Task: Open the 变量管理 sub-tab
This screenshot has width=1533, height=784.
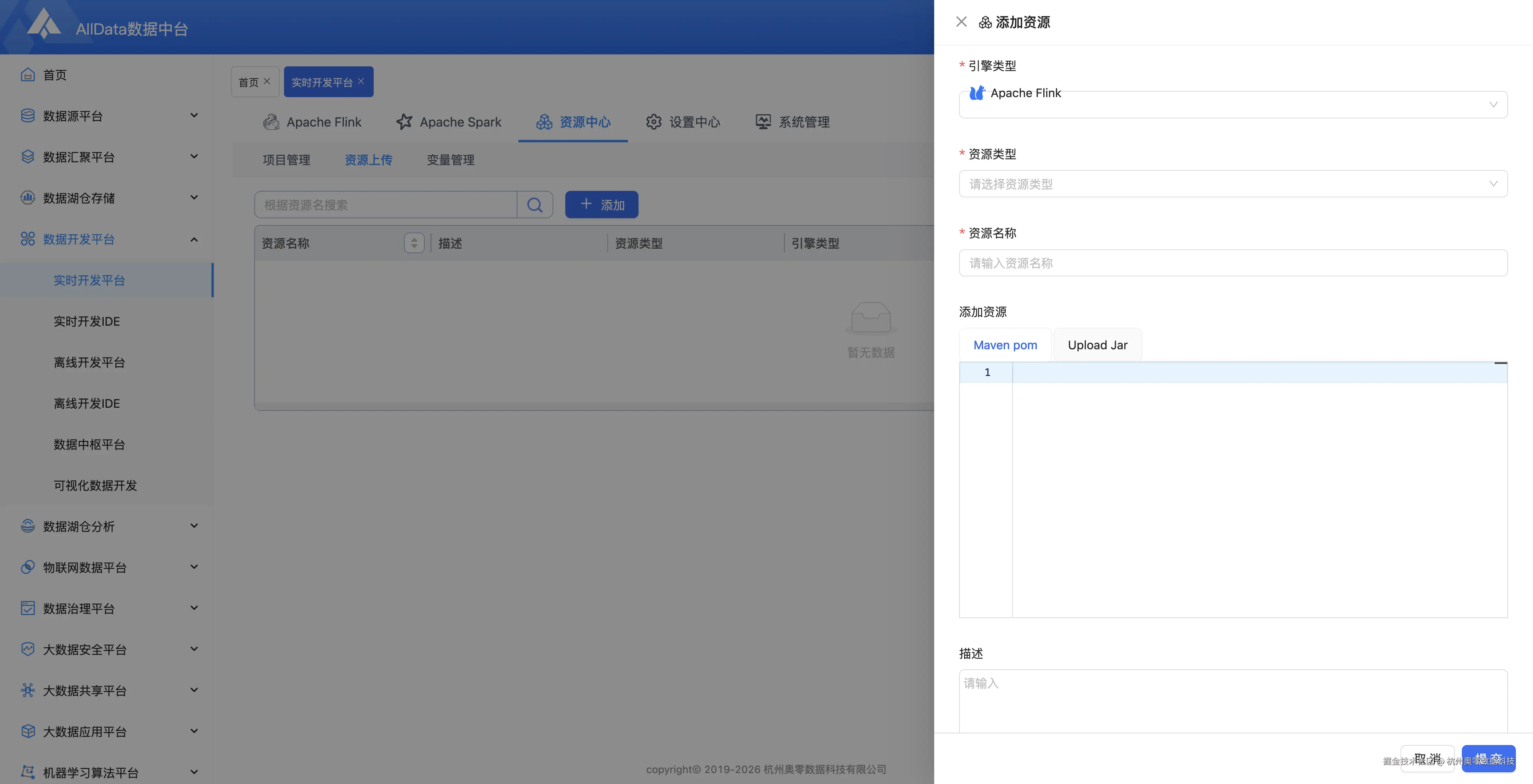Action: 451,159
